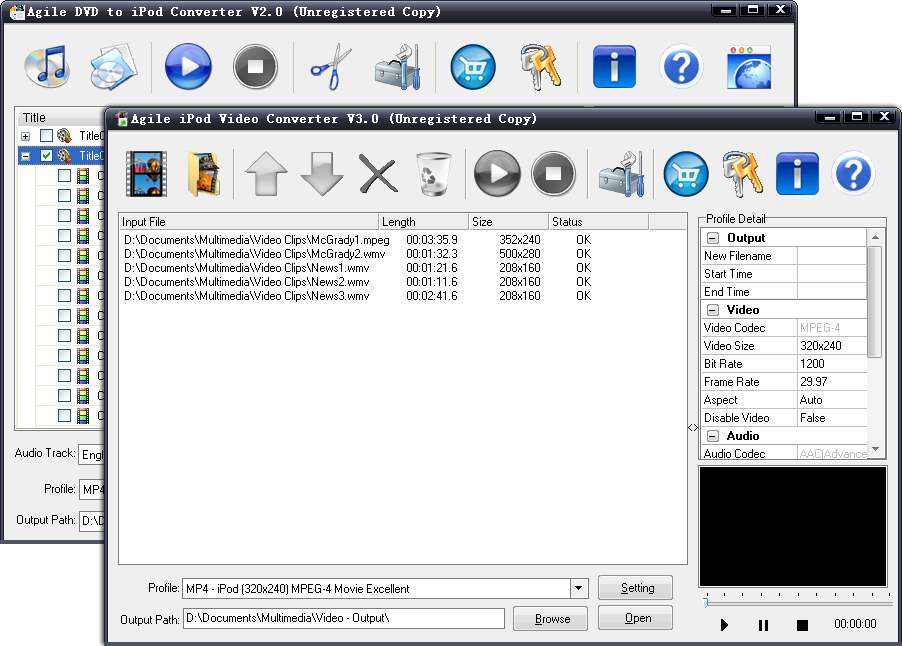Click the New Filename value field
The height and width of the screenshot is (646, 902).
click(x=832, y=255)
